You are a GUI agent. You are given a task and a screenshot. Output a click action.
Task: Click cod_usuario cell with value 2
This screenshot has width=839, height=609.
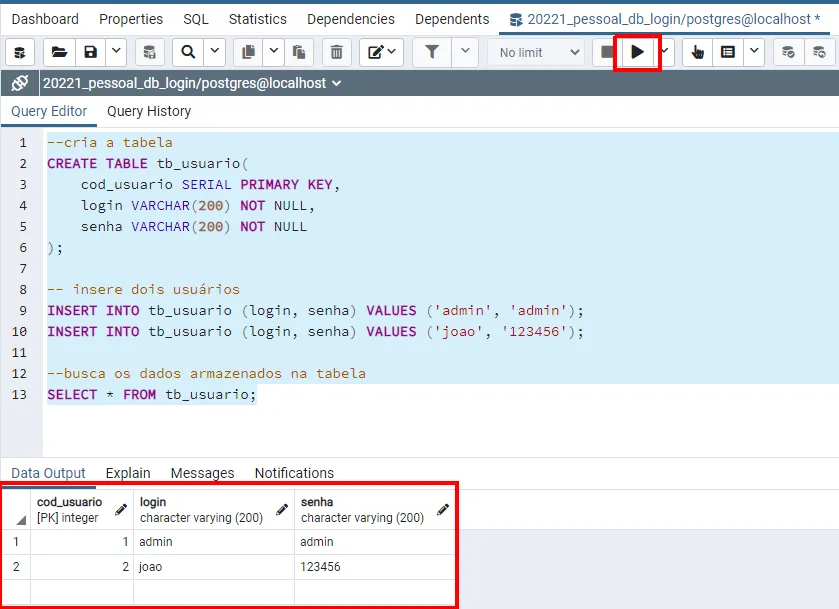tap(82, 567)
